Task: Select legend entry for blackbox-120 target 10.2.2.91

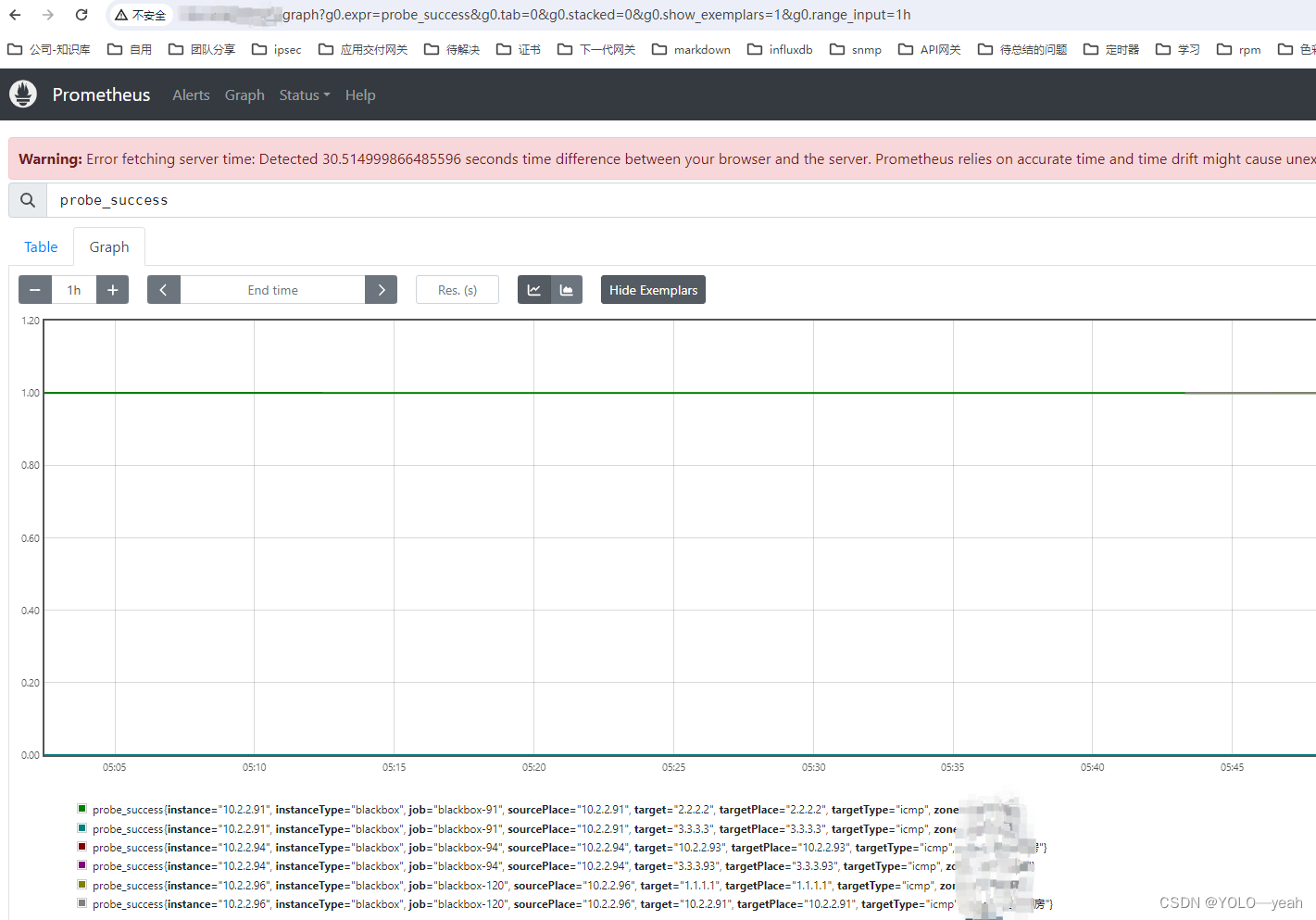Action: [x=572, y=904]
